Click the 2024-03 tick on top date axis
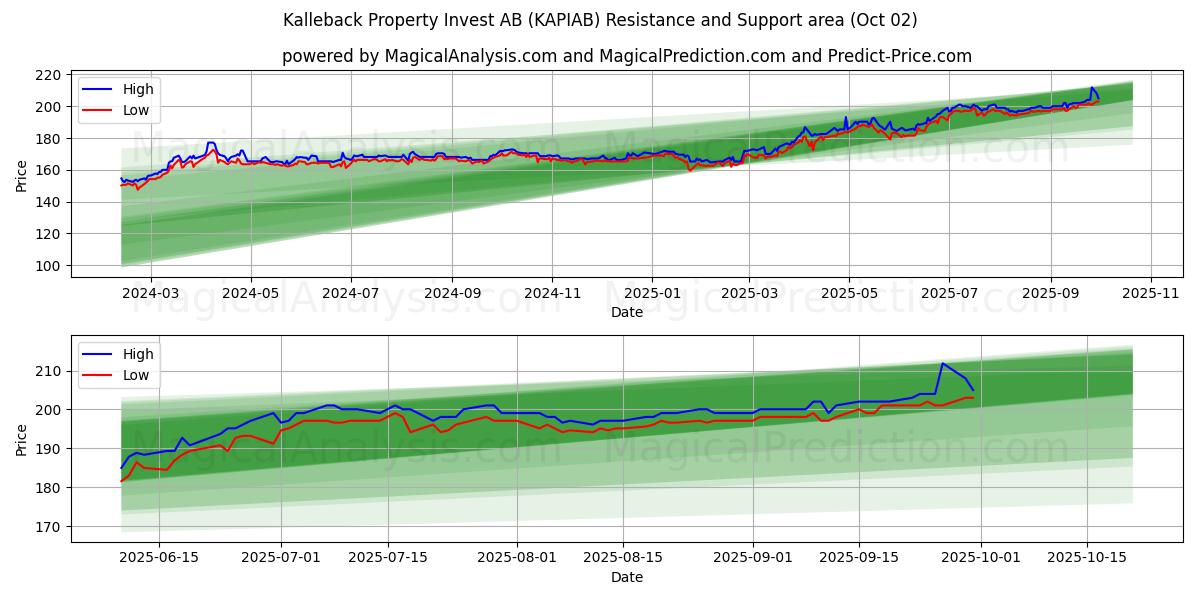Image resolution: width=1200 pixels, height=600 pixels. click(x=151, y=294)
